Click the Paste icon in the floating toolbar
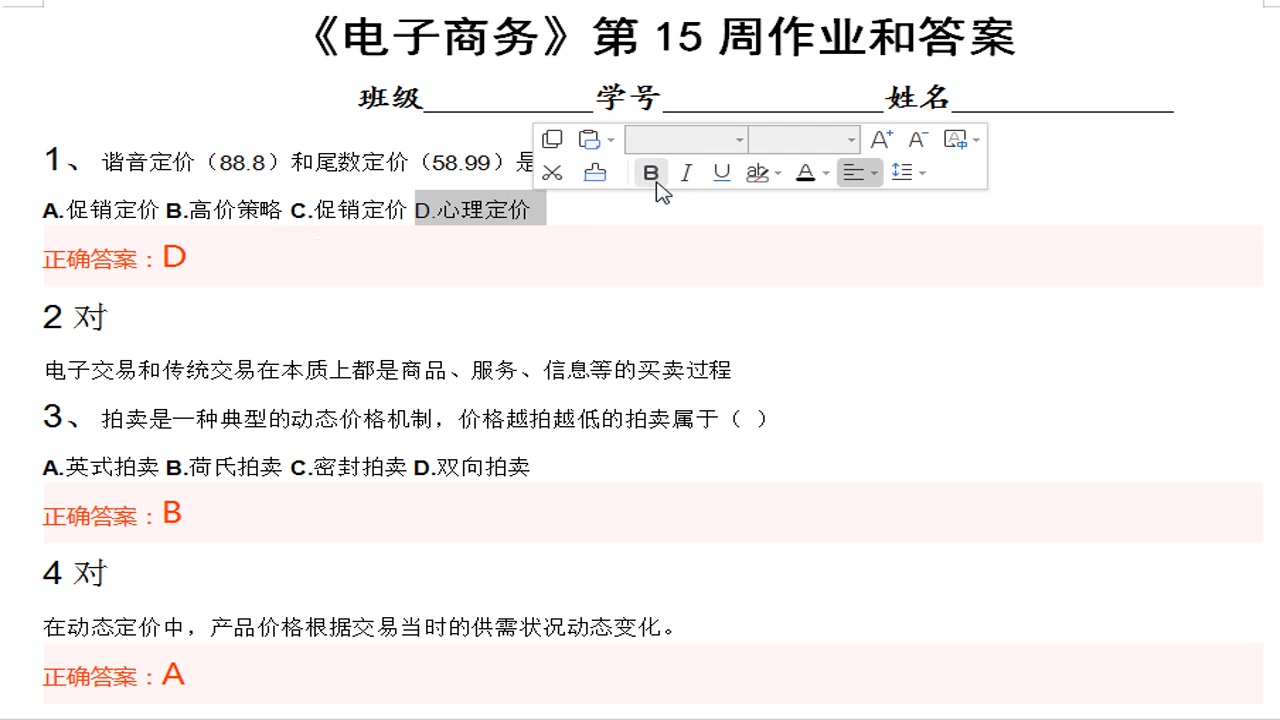 (x=590, y=139)
